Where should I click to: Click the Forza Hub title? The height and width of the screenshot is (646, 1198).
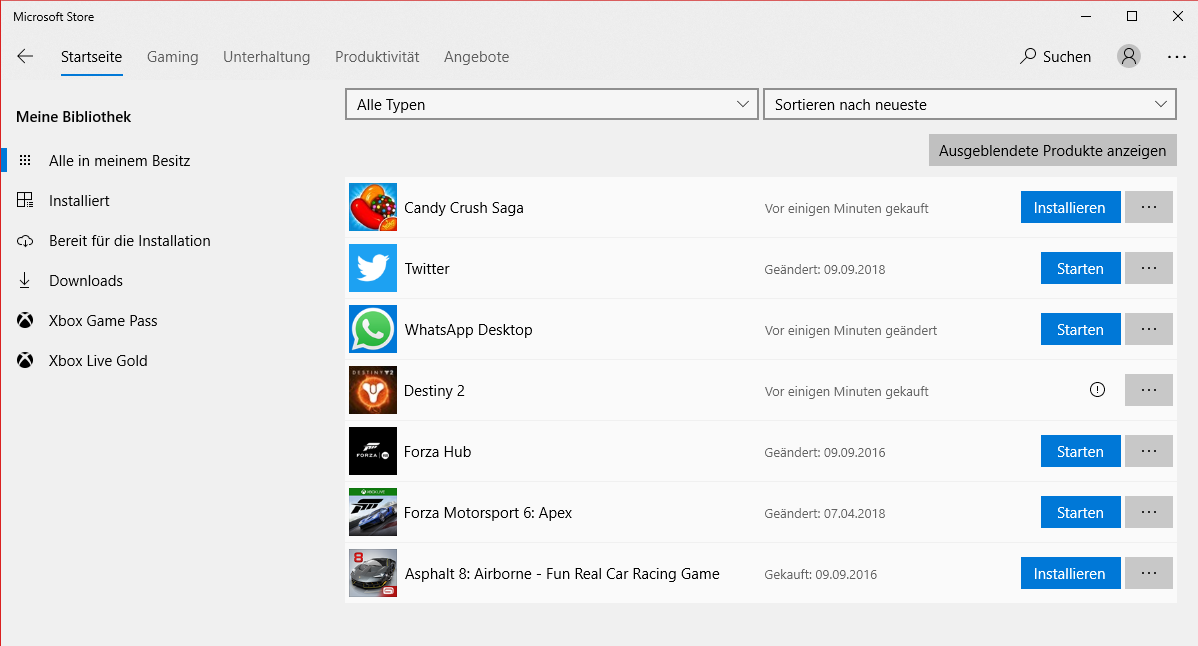pyautogui.click(x=437, y=452)
